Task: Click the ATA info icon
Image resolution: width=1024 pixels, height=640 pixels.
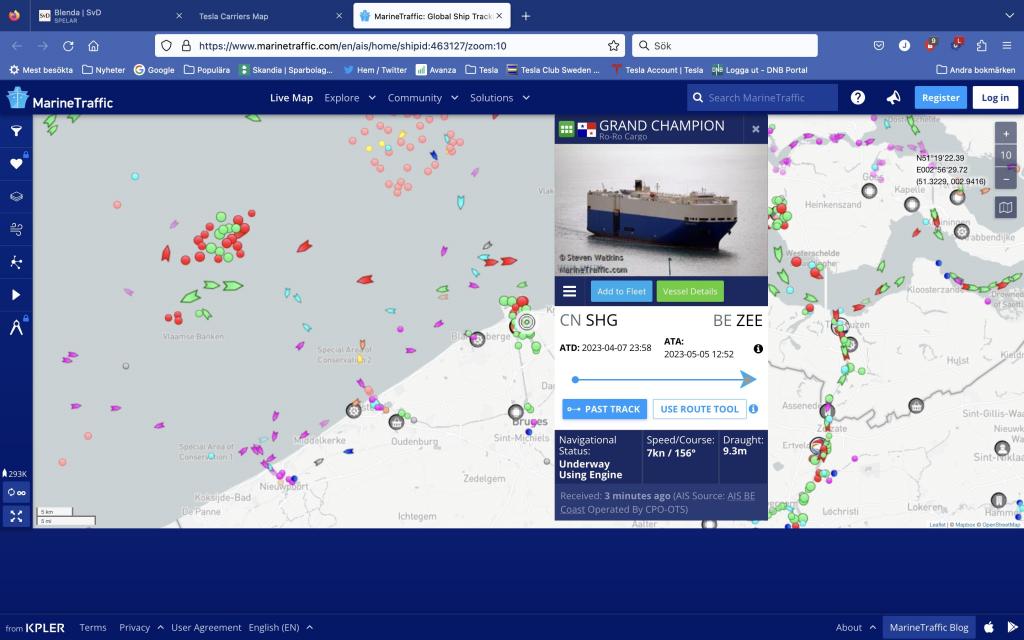Action: 758,349
